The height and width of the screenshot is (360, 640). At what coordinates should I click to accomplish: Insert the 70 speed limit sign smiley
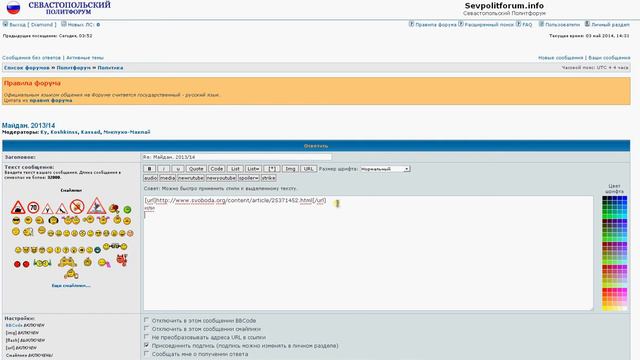pyautogui.click(x=33, y=208)
